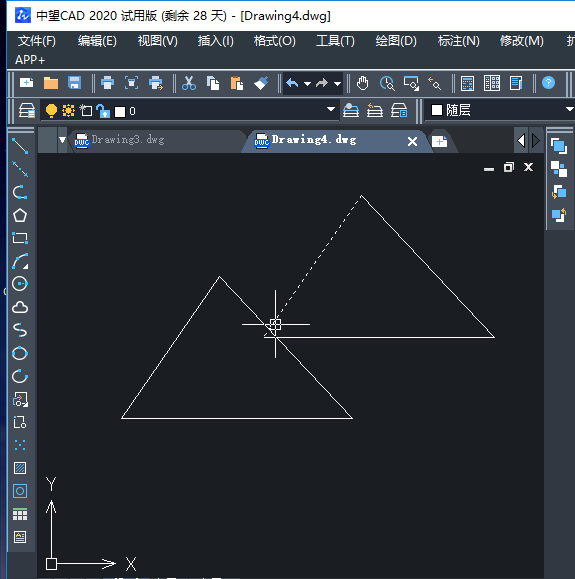The image size is (575, 579).
Task: Select the Ellipse tool
Action: (x=20, y=353)
